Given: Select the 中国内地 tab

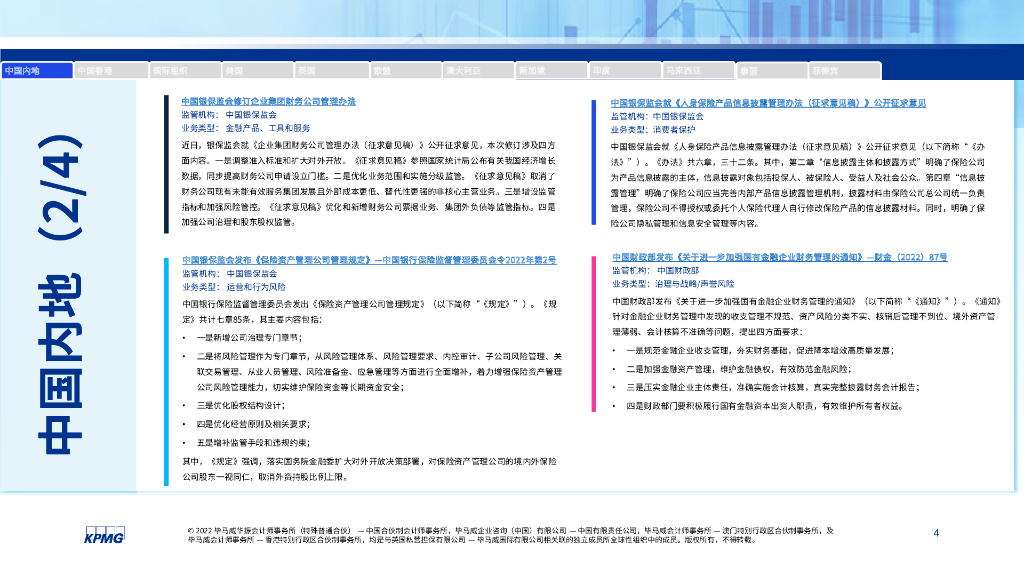Looking at the screenshot, I should coord(37,71).
